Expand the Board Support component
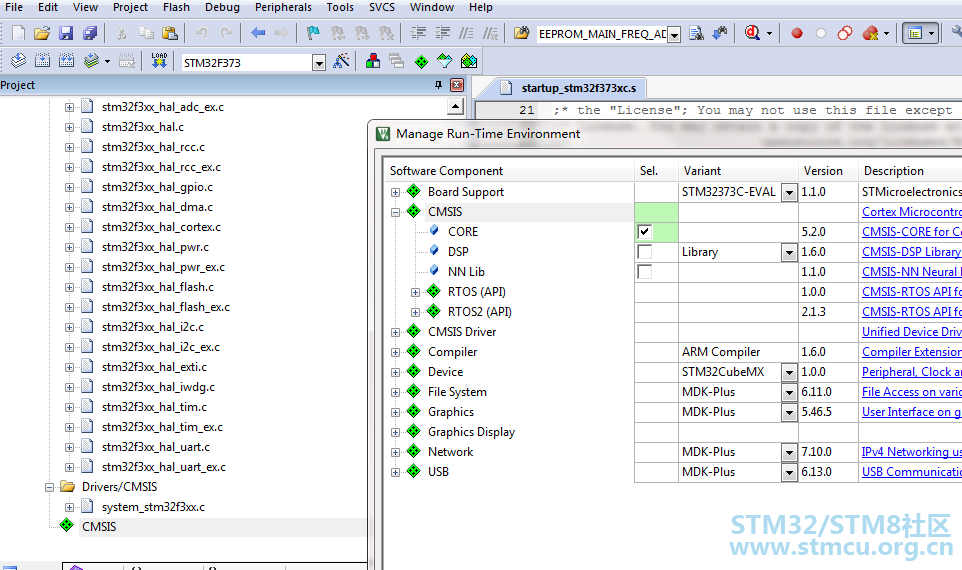Screen dimensions: 962x570 click(x=395, y=192)
